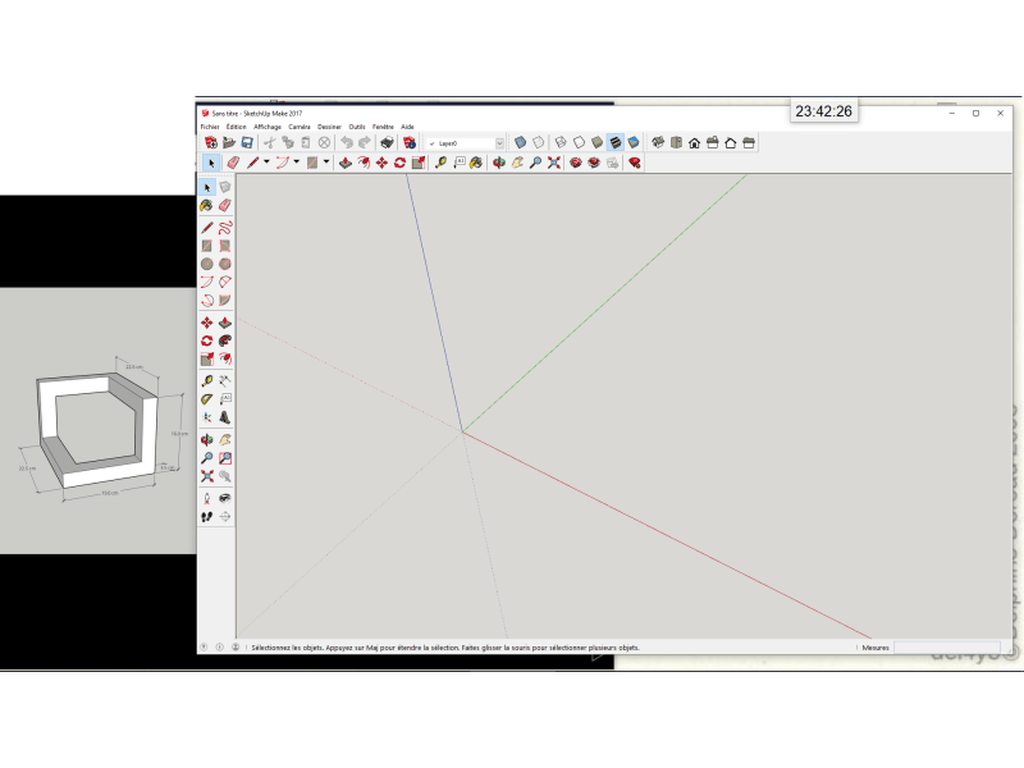
Task: Switch to Left standard view
Action: tap(748, 142)
